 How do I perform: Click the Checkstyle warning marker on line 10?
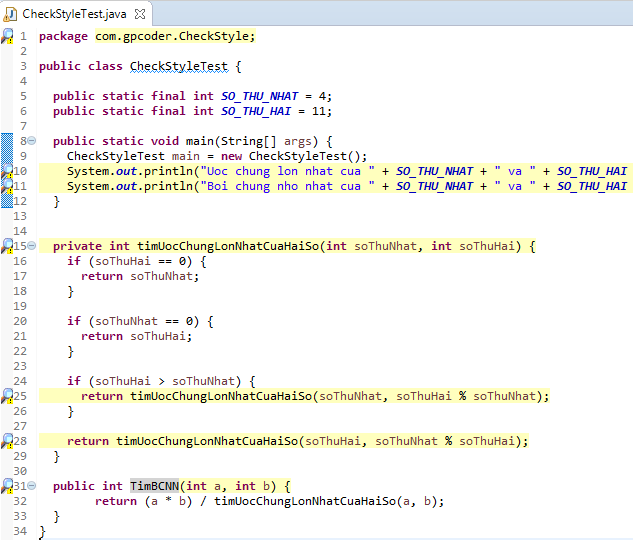pyautogui.click(x=7, y=171)
